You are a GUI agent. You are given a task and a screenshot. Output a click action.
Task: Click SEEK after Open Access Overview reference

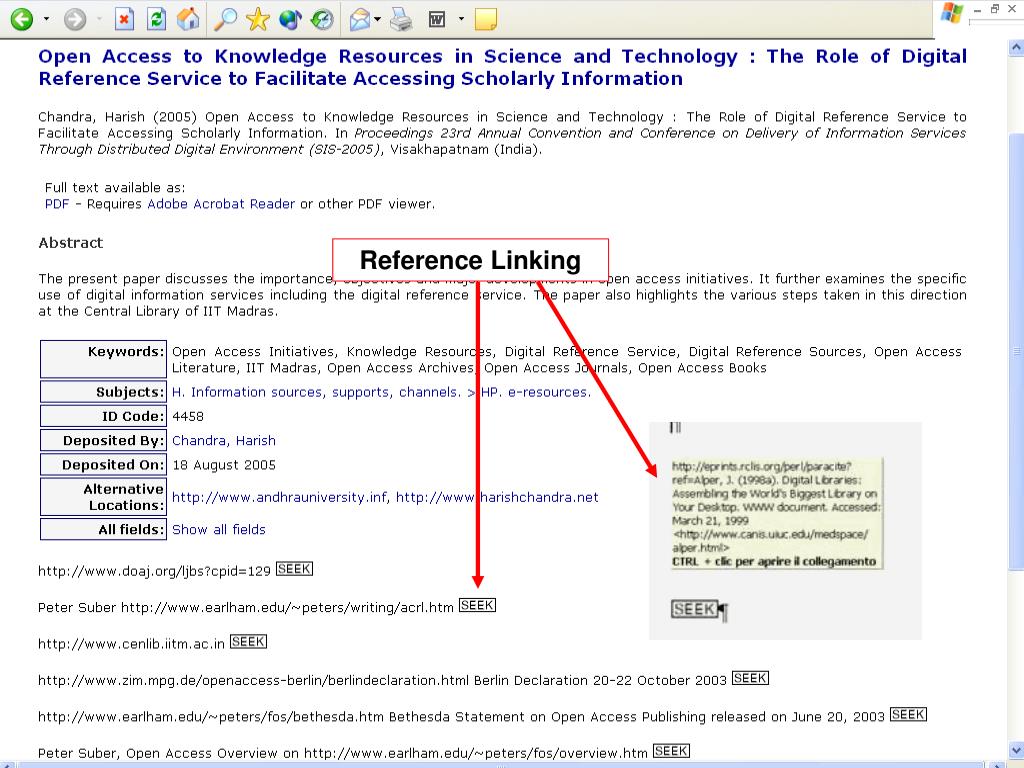click(x=671, y=751)
